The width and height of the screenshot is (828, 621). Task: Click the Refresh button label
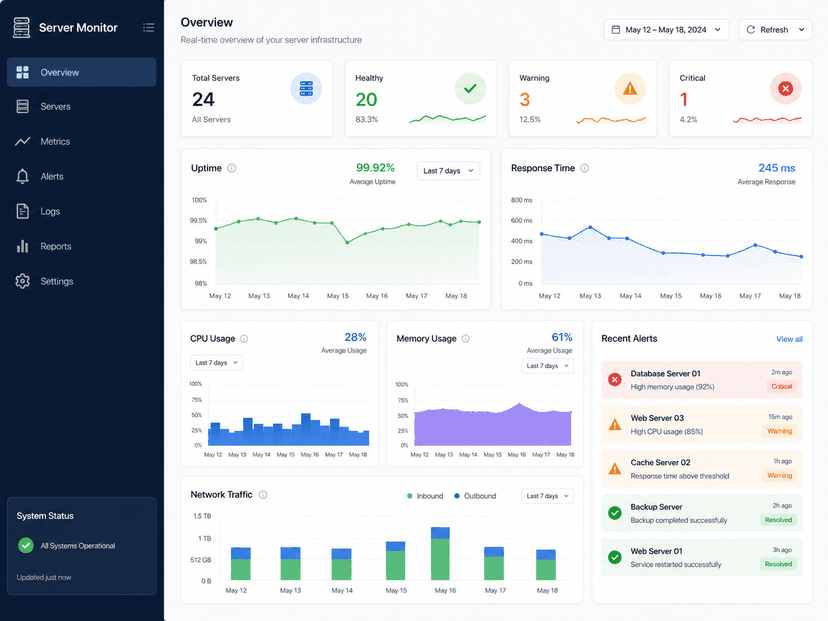coord(774,30)
